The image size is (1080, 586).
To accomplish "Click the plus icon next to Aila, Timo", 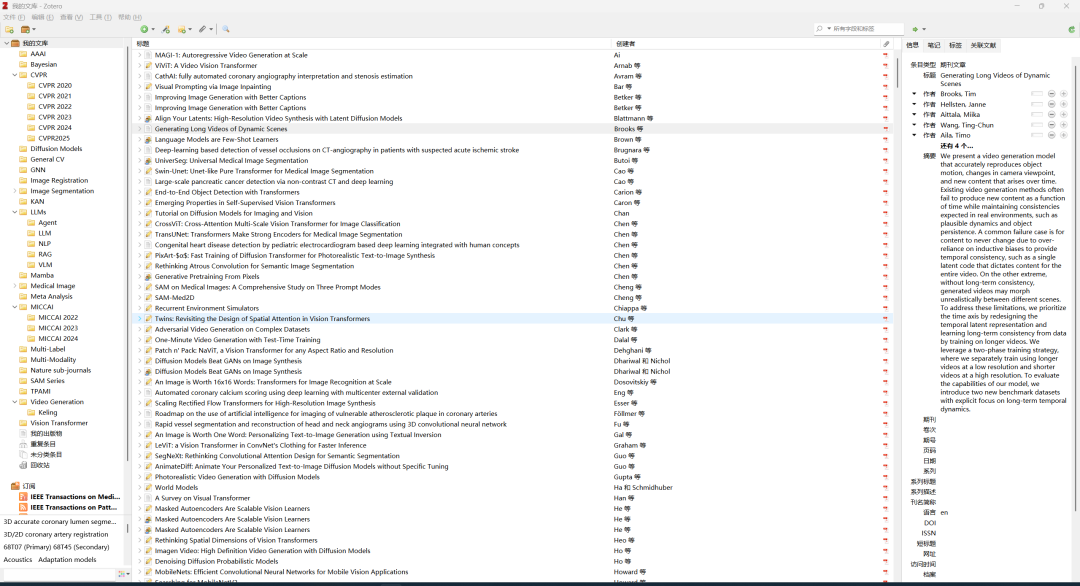I will coord(1063,136).
